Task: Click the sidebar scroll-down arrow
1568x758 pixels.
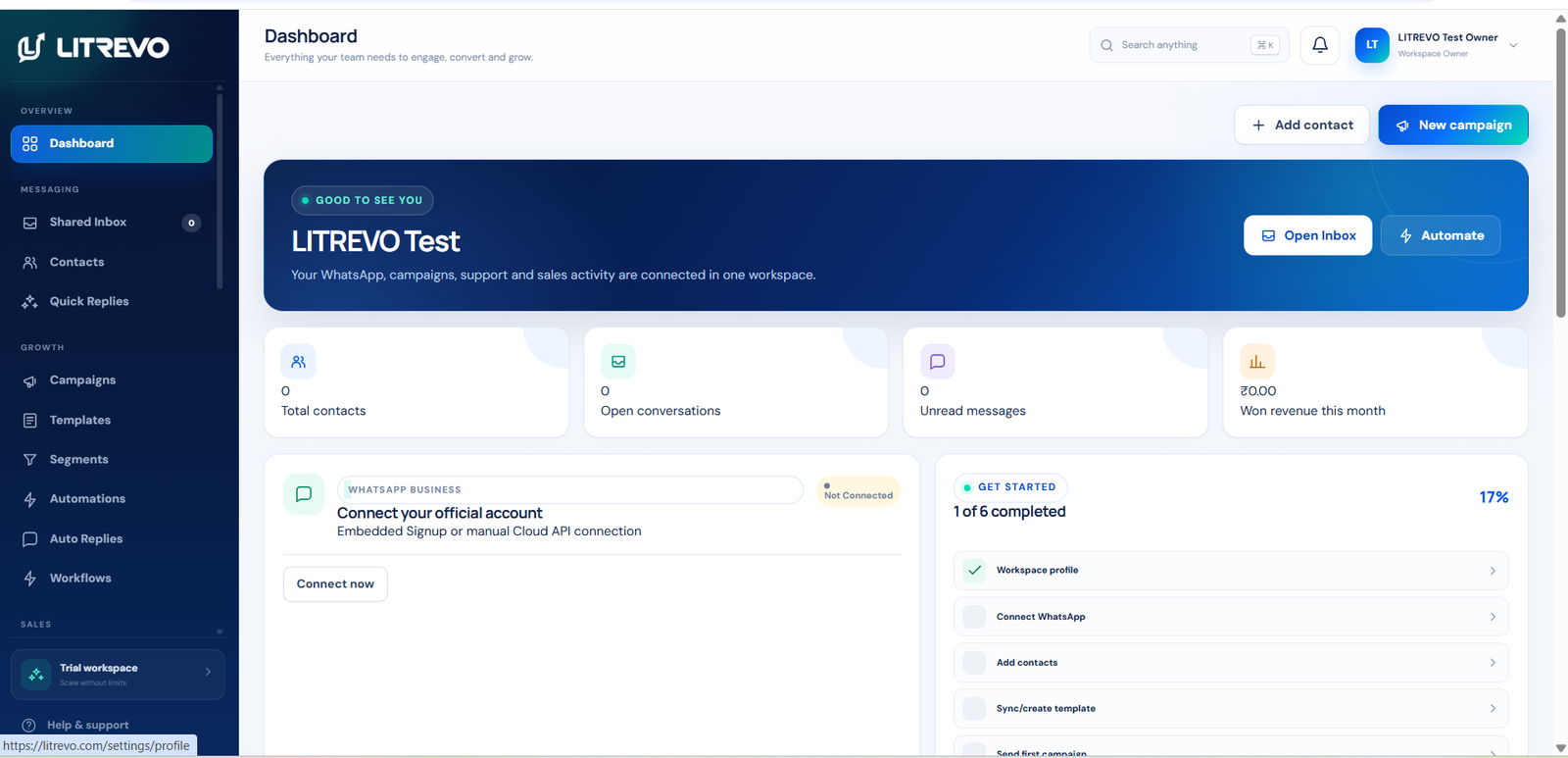Action: coord(220,632)
